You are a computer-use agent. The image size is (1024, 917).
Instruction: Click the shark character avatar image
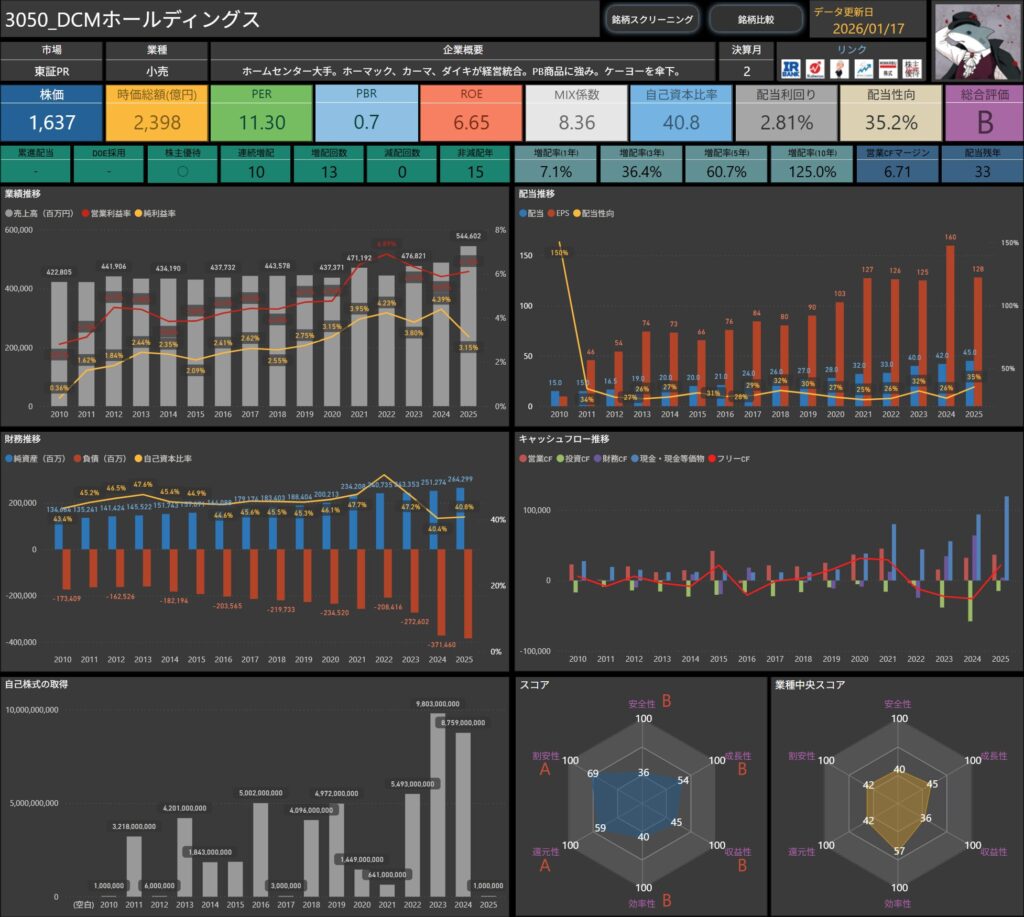[976, 40]
